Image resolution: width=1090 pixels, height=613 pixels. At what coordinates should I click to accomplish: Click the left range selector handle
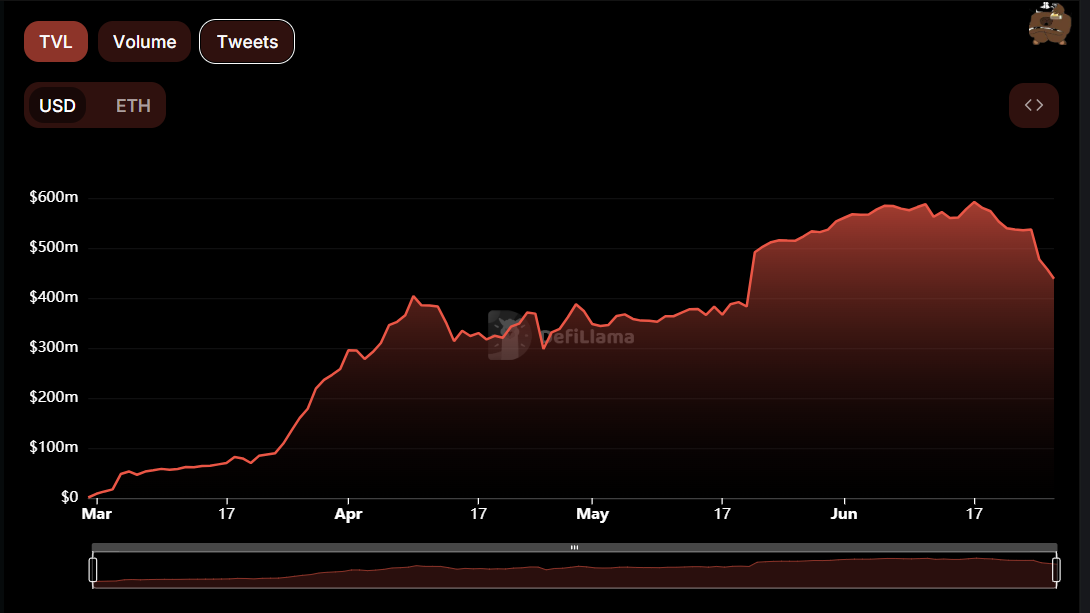tap(92, 569)
